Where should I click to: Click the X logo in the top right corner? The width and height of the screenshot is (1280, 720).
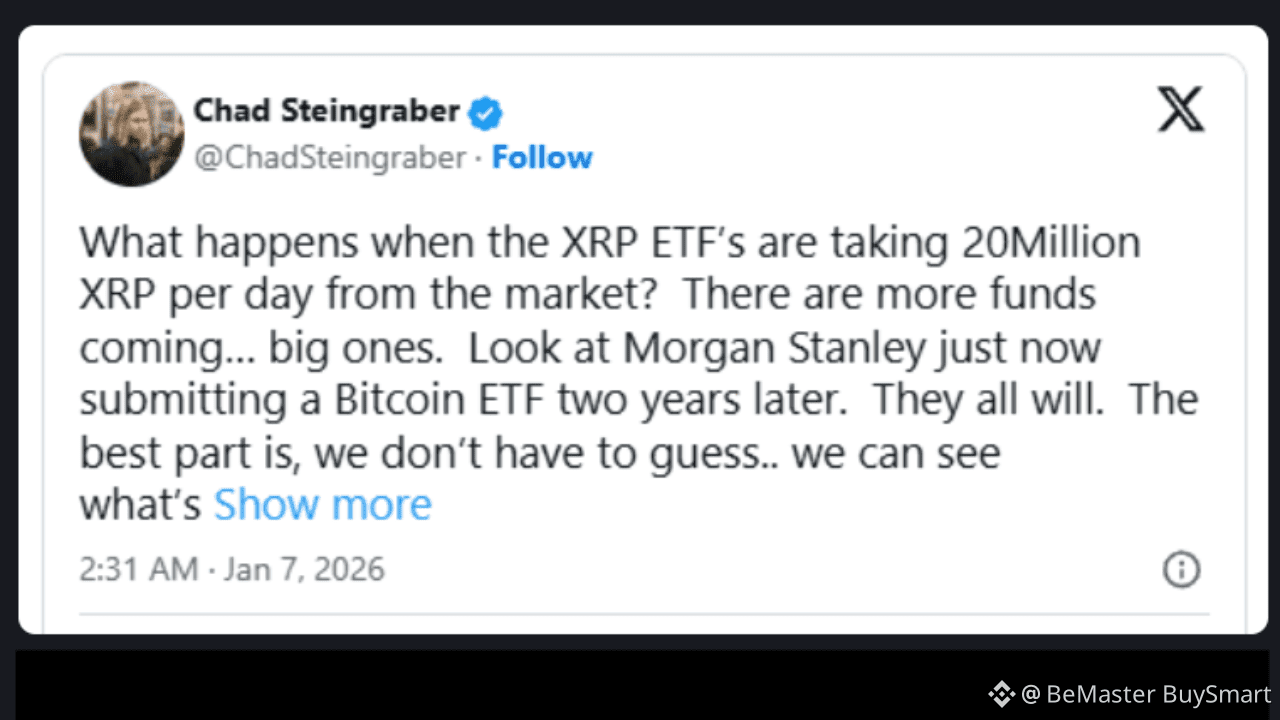tap(1181, 110)
